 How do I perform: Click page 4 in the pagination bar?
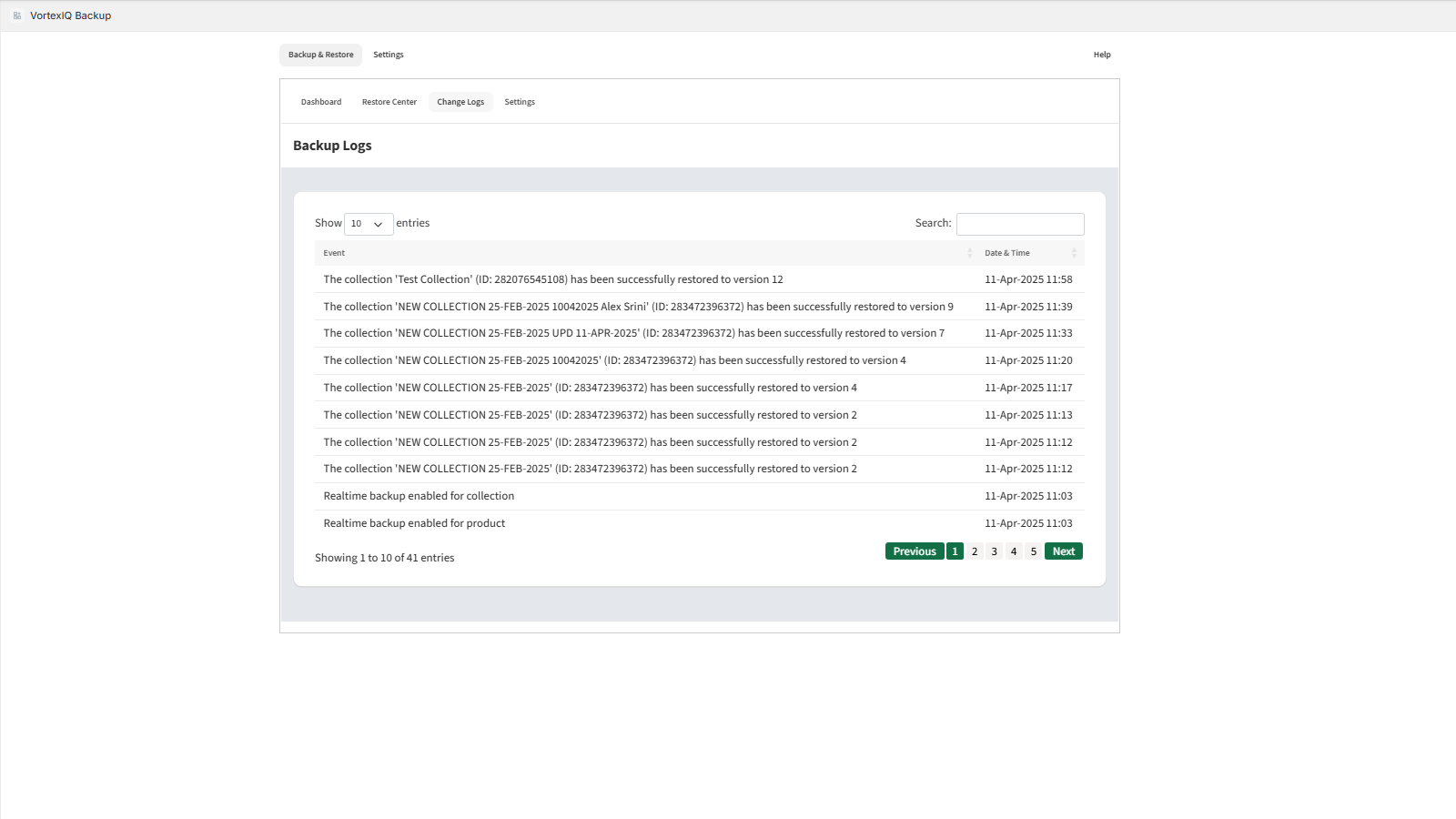(x=1013, y=551)
